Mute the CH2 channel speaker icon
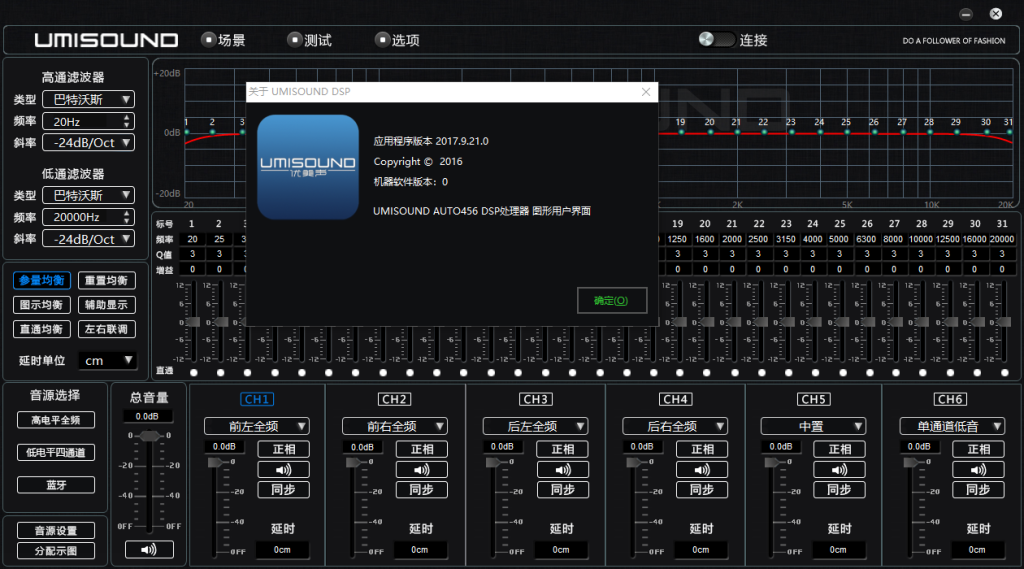1024x569 pixels. tap(422, 470)
